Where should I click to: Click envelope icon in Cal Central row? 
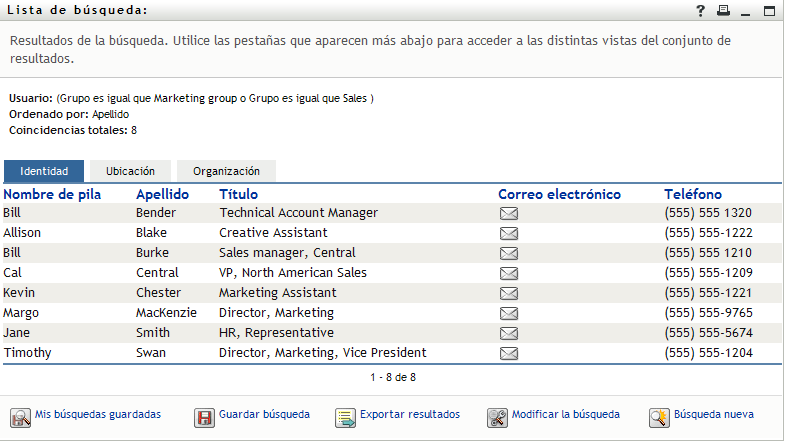[508, 273]
